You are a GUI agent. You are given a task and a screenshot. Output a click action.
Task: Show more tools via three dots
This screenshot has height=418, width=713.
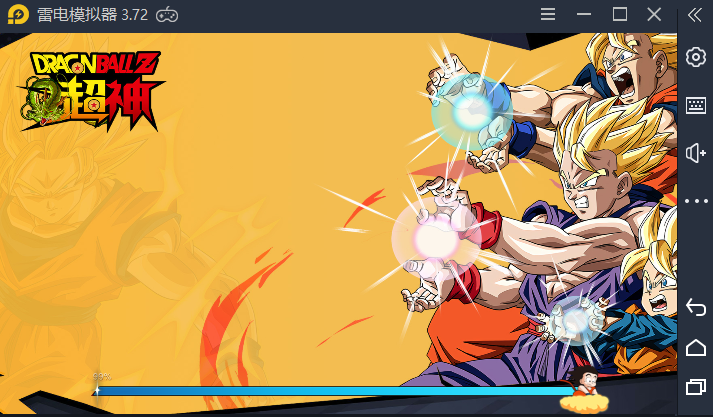click(696, 201)
